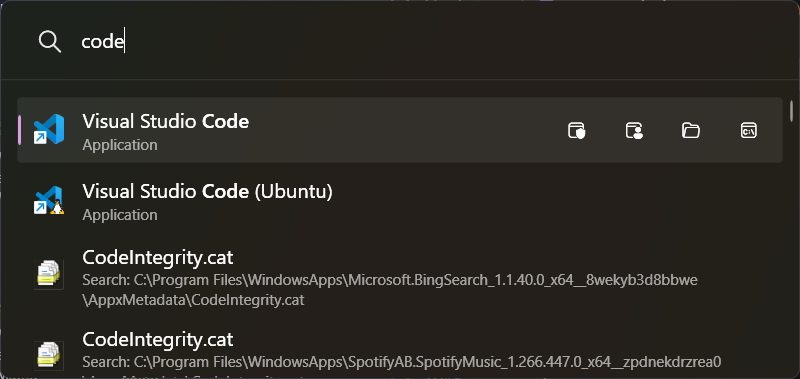Click file icon of Spotify CodeIntegrity.cat

click(48, 356)
